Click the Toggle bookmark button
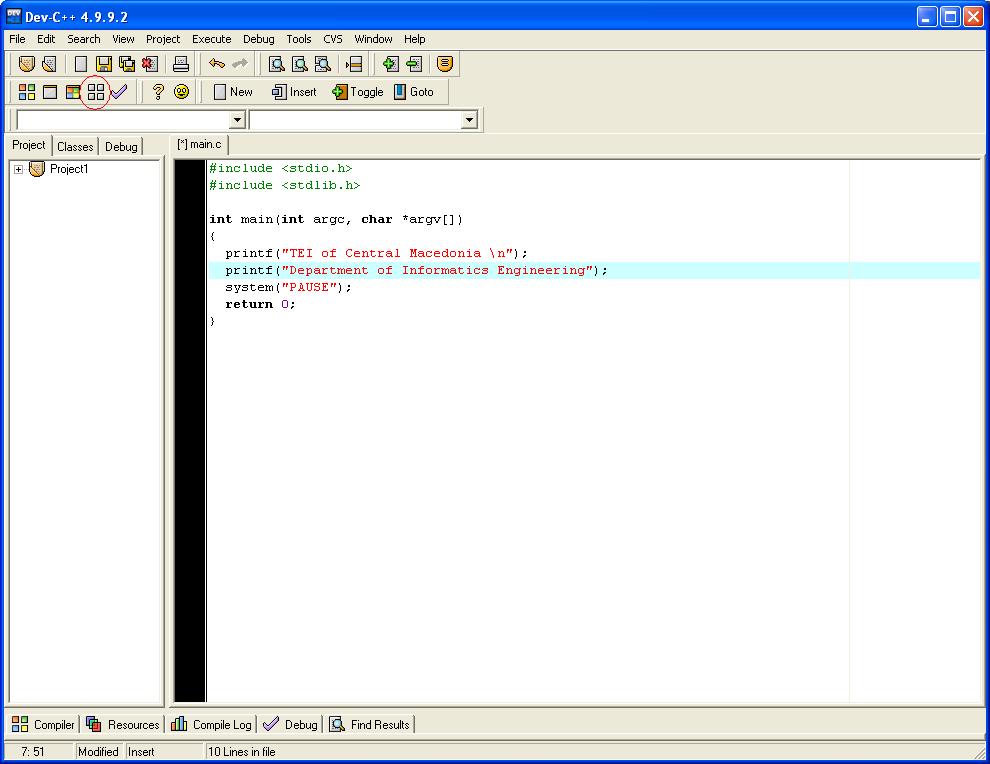The height and width of the screenshot is (764, 990). 357,92
